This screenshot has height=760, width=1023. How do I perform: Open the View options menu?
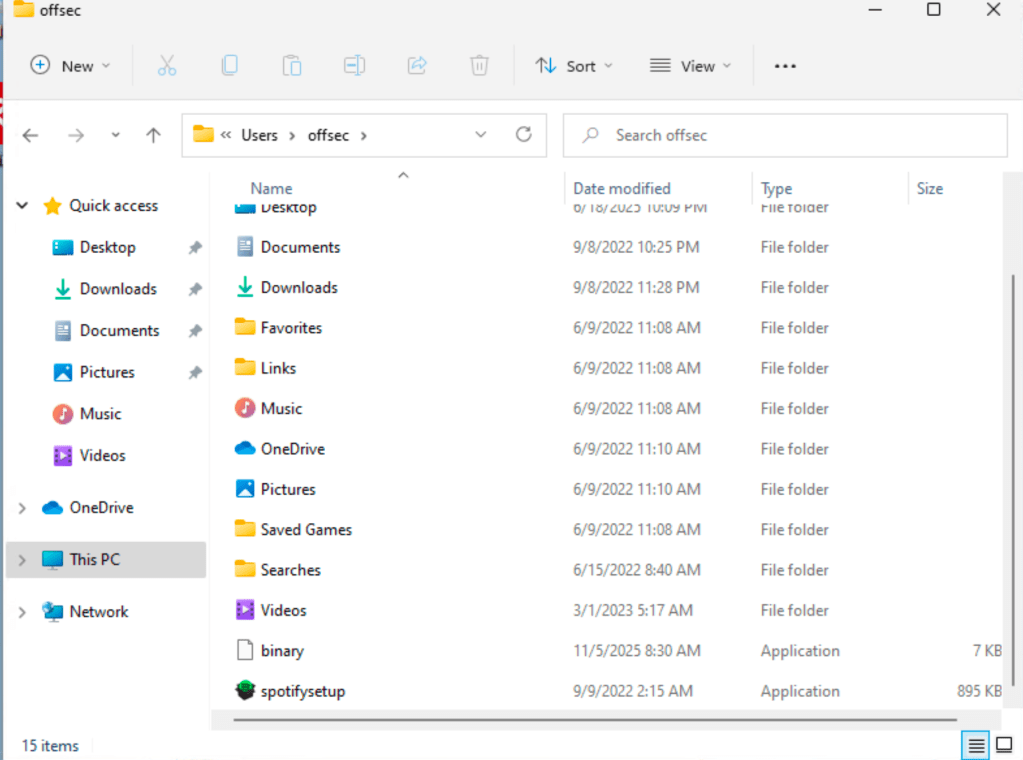pyautogui.click(x=690, y=66)
